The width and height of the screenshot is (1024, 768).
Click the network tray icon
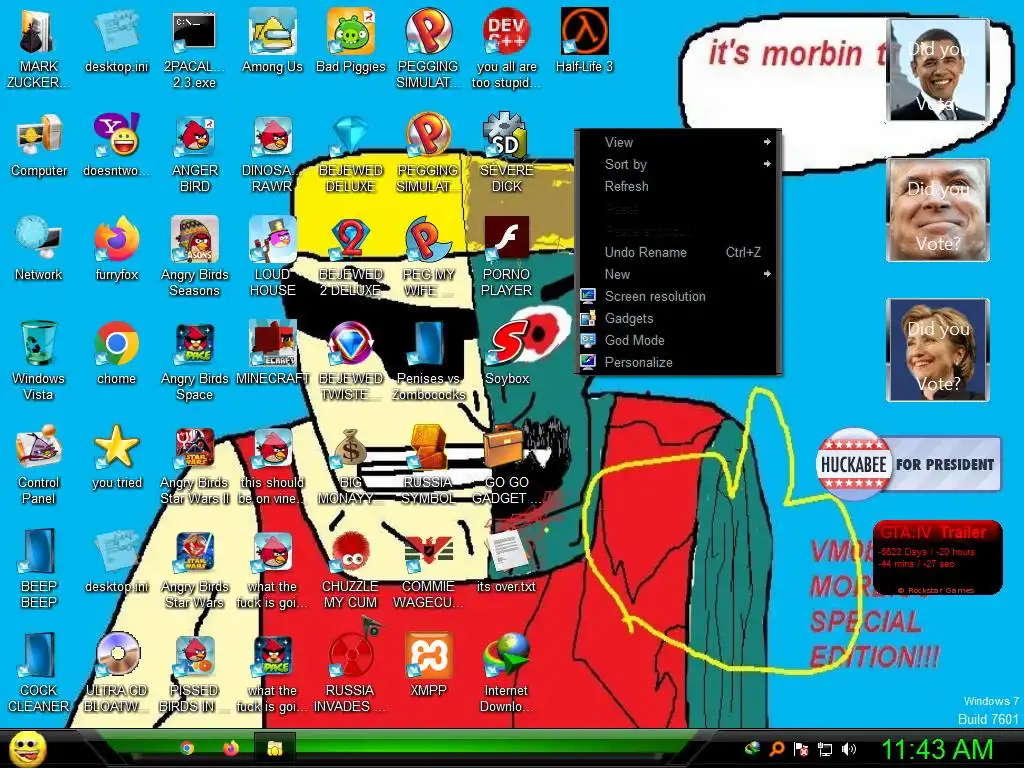pos(825,749)
